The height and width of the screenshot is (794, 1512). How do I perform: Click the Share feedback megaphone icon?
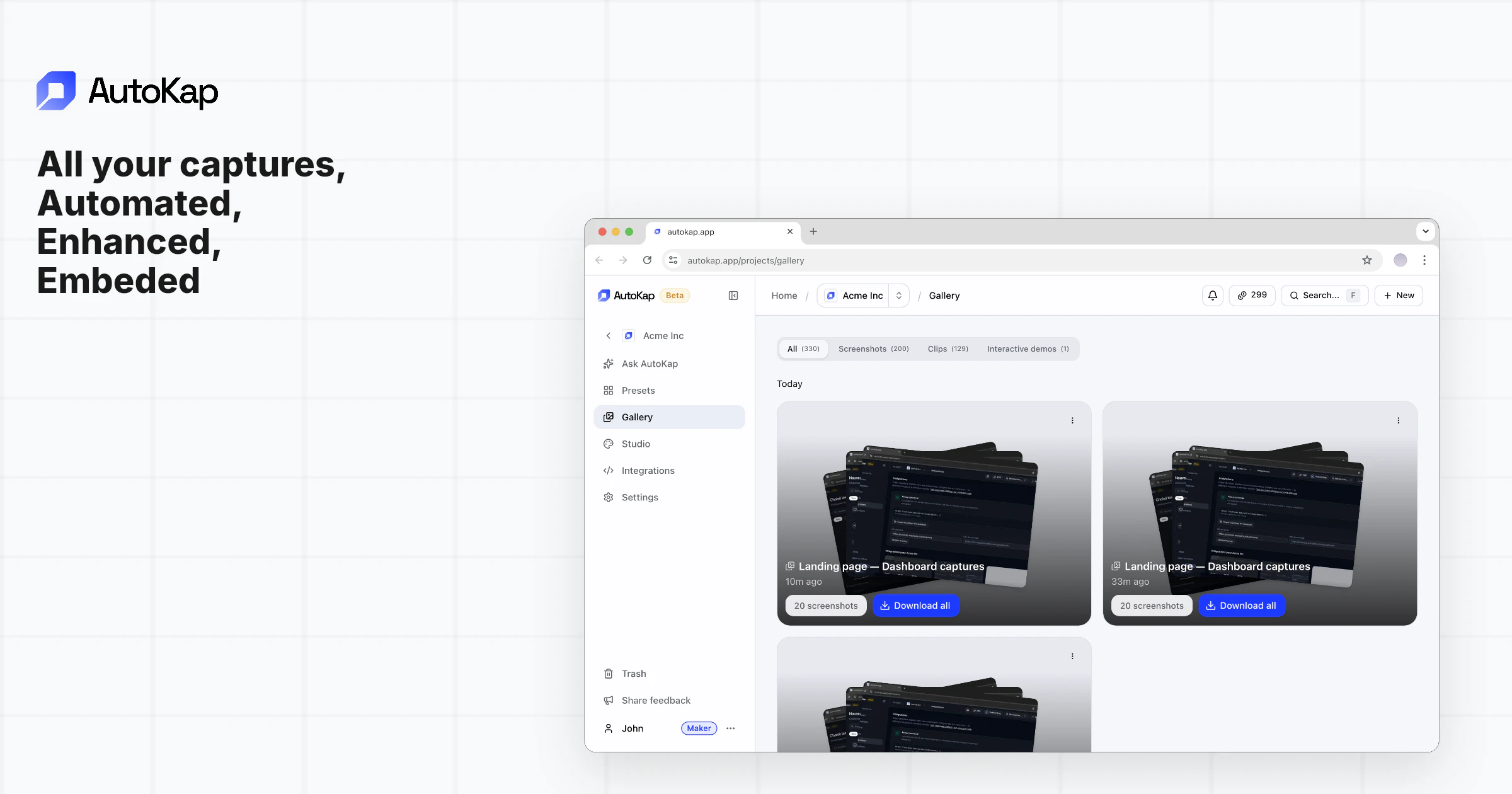(608, 700)
